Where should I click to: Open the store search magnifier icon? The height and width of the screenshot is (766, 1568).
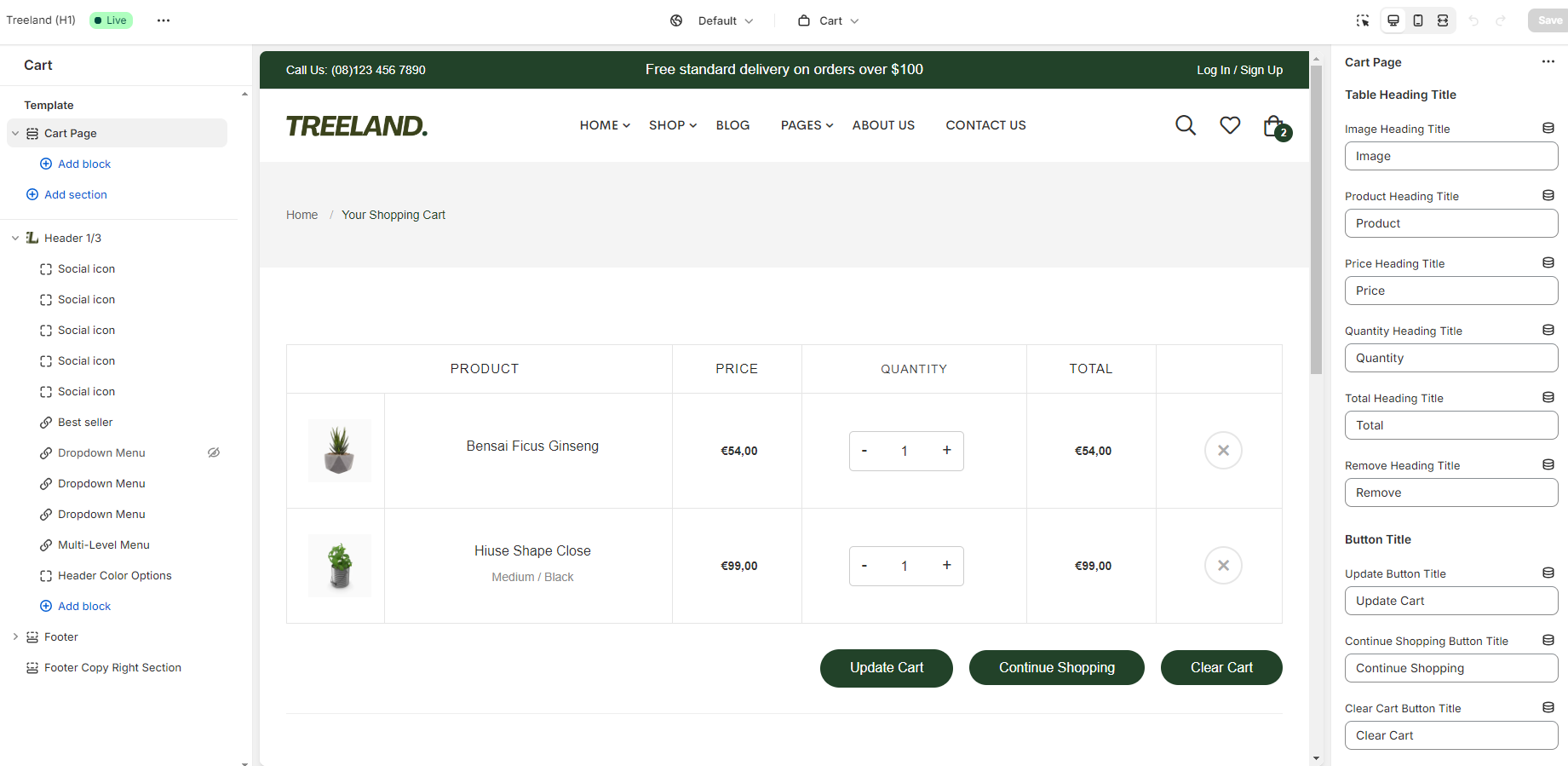(1186, 125)
